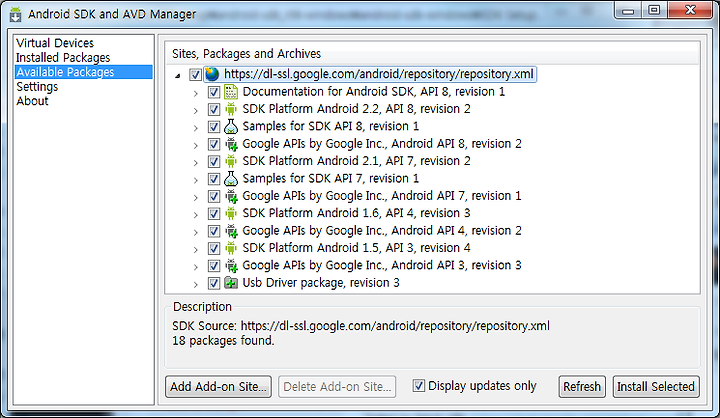Click the flask icon for Samples API 8

click(231, 126)
